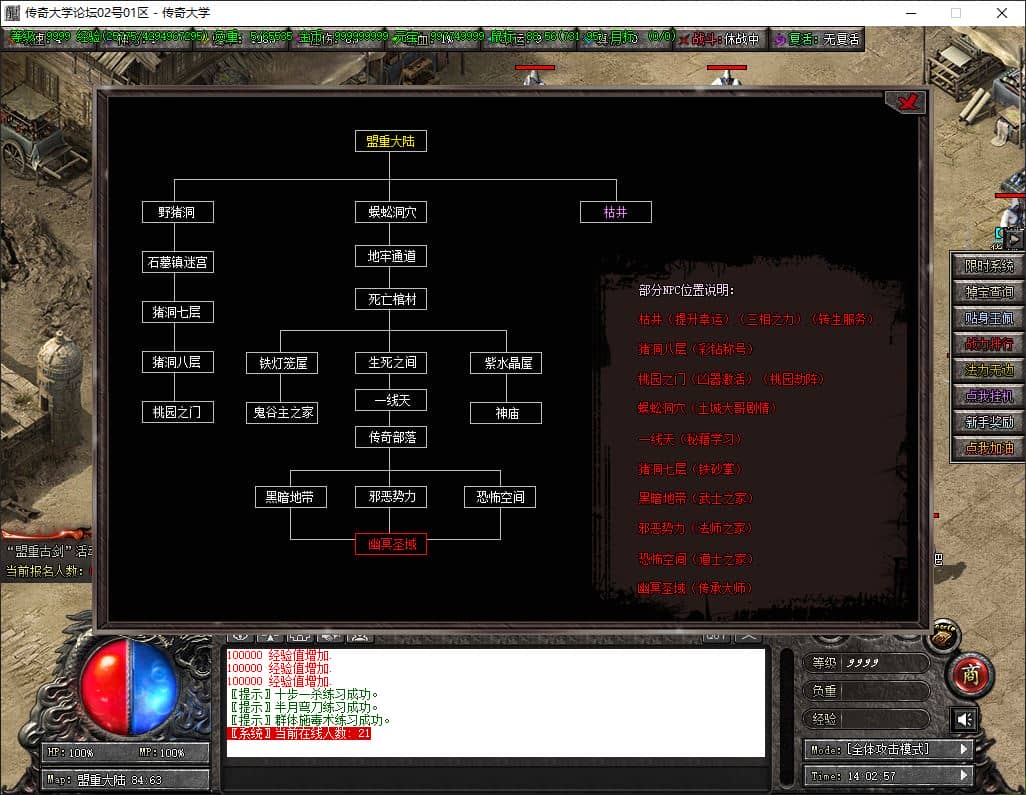Select the 野猪洞 map node
This screenshot has height=795, width=1026.
(x=177, y=212)
